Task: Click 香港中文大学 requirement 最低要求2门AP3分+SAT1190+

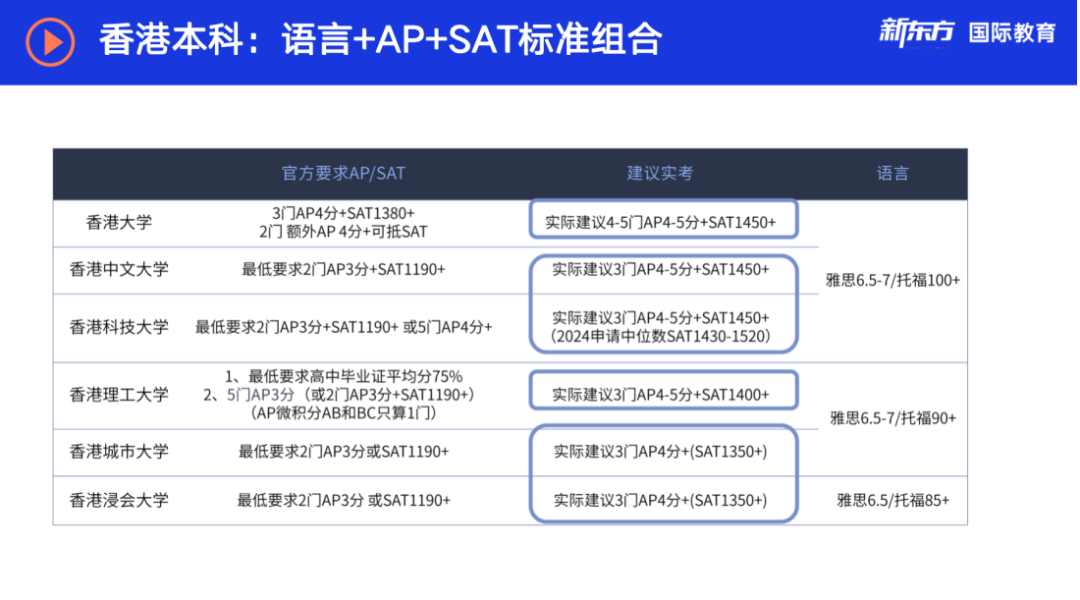Action: click(x=343, y=269)
